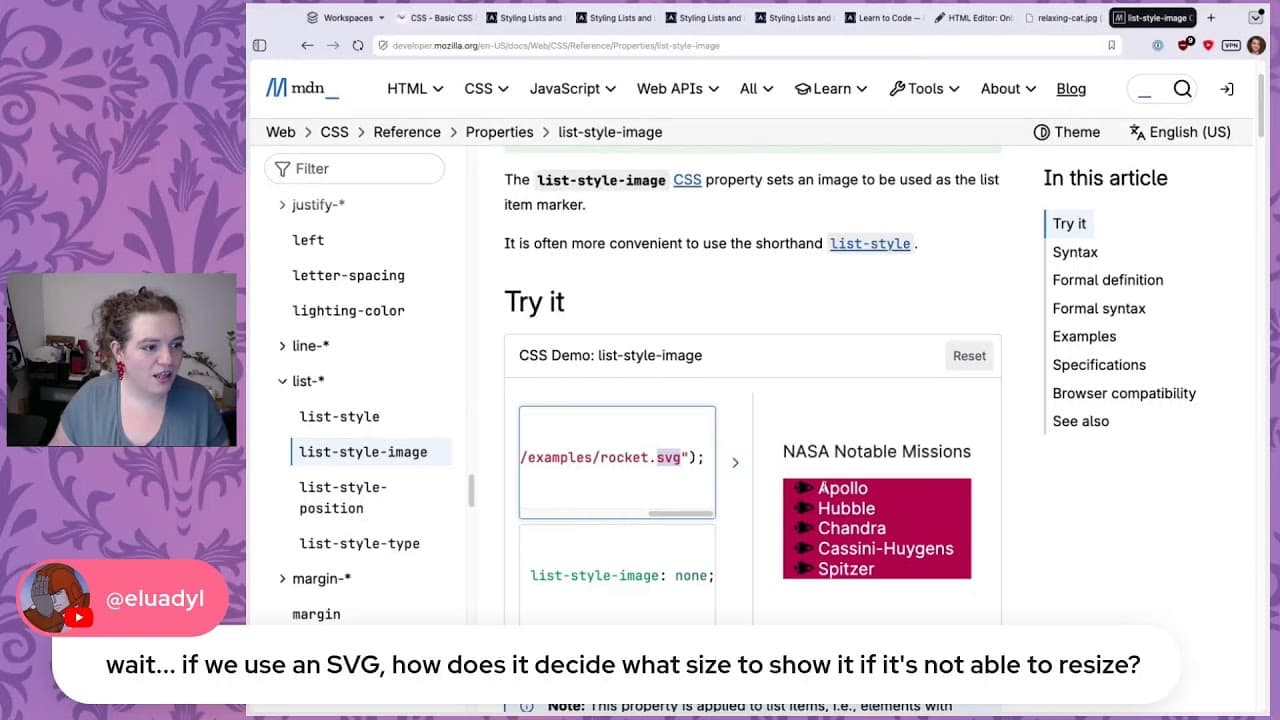
Task: Go back with the browser back arrow
Action: [x=307, y=45]
